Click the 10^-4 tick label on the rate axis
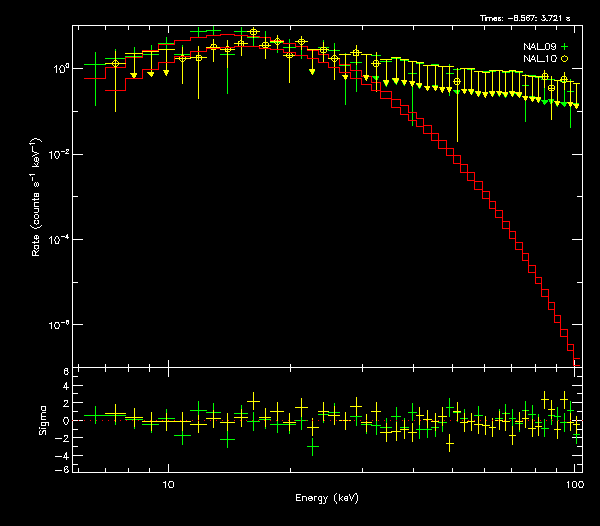The width and height of the screenshot is (600, 526). 60,239
